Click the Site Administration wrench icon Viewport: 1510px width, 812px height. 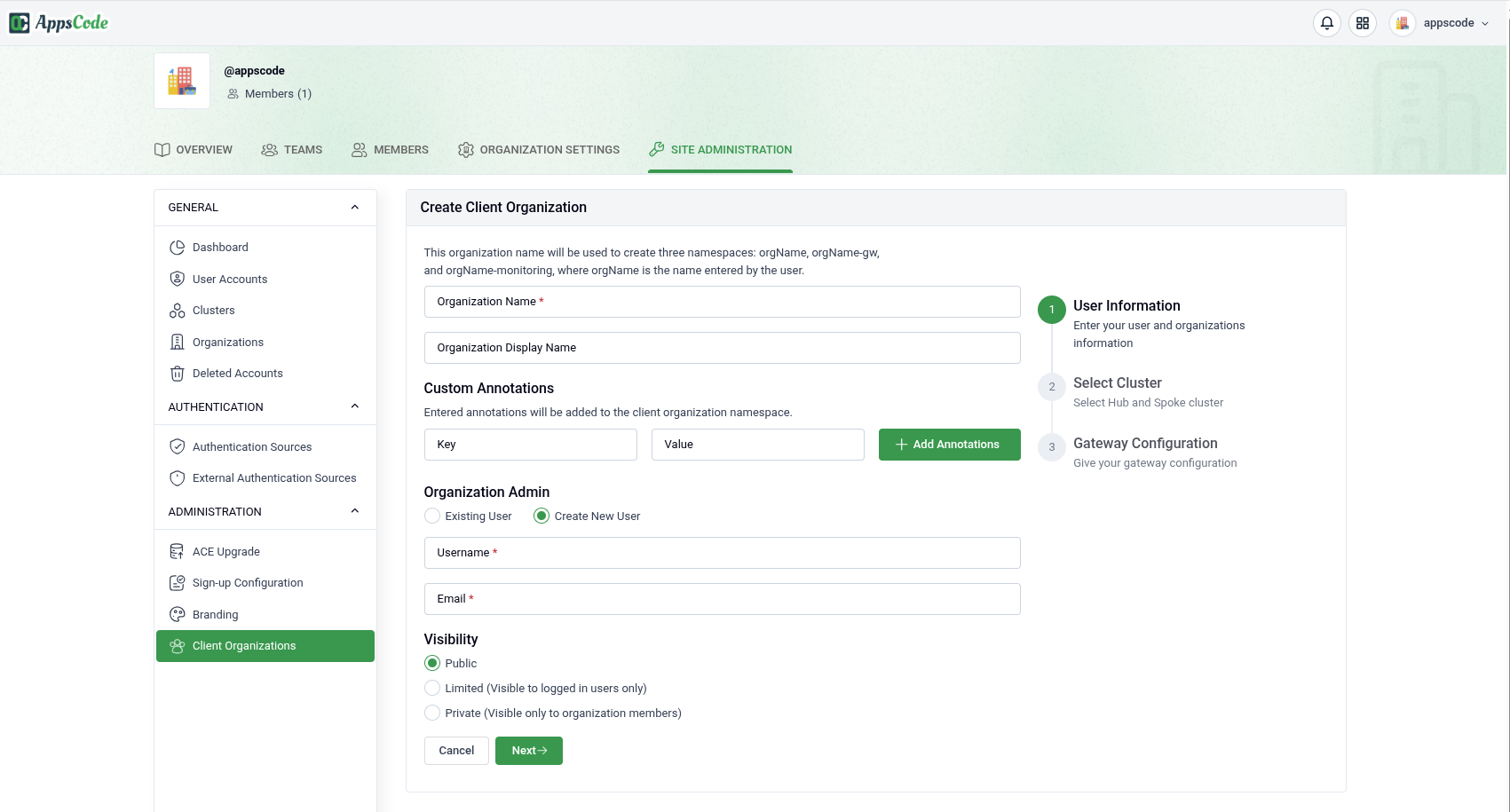[x=657, y=149]
